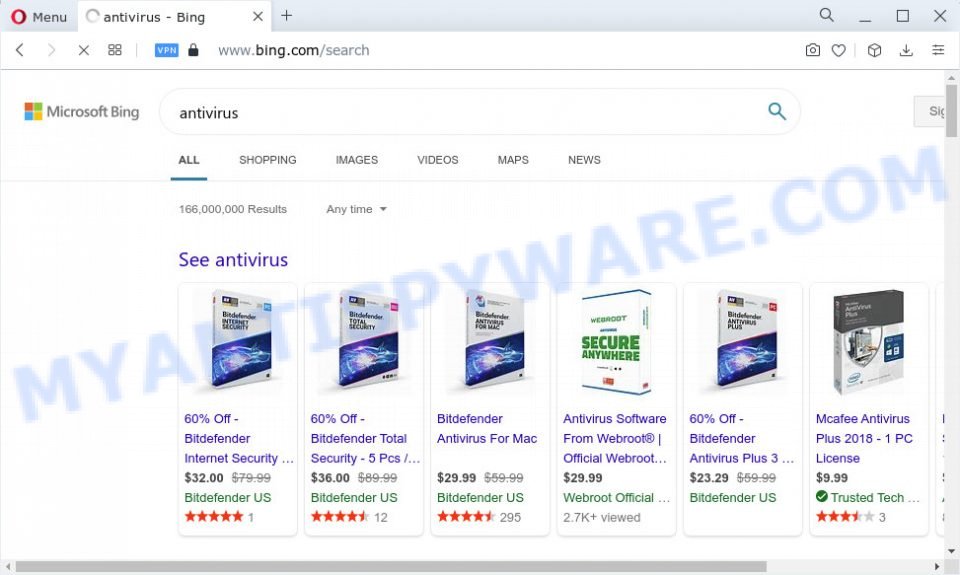960x575 pixels.
Task: Open Easy Setup sliders icon
Action: (x=938, y=50)
